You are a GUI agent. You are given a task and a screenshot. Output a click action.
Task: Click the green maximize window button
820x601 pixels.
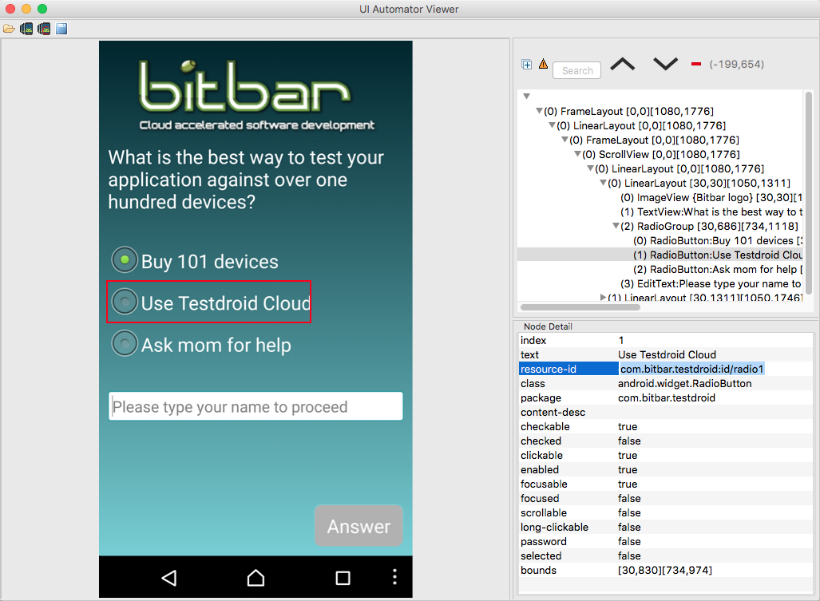42,9
